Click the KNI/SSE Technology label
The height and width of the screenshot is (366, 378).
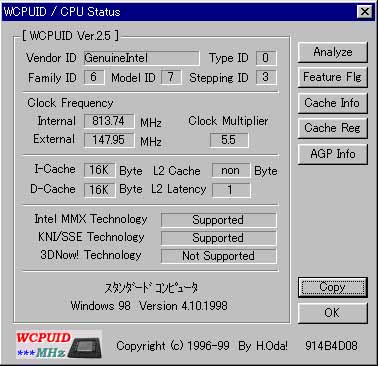click(x=91, y=237)
